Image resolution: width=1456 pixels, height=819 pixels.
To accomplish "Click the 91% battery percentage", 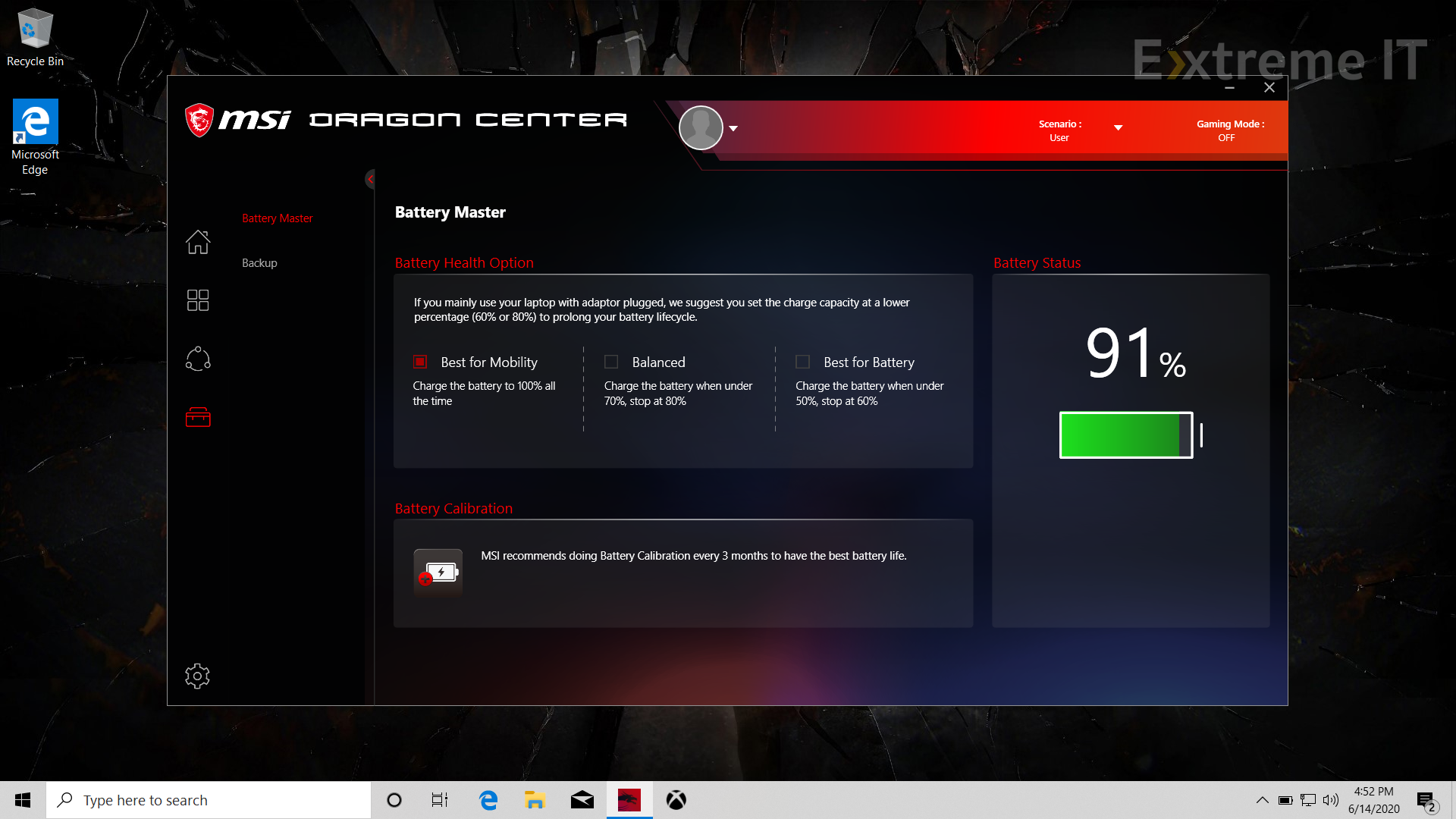I will point(1135,353).
